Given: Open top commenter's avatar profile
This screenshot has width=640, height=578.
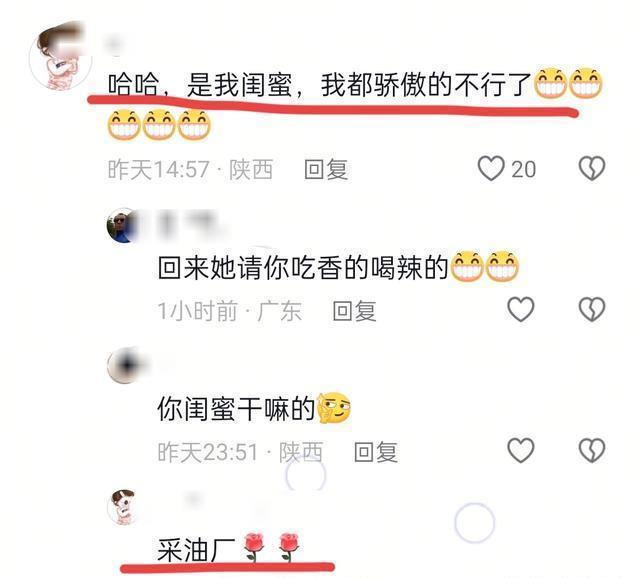Looking at the screenshot, I should click(60, 57).
